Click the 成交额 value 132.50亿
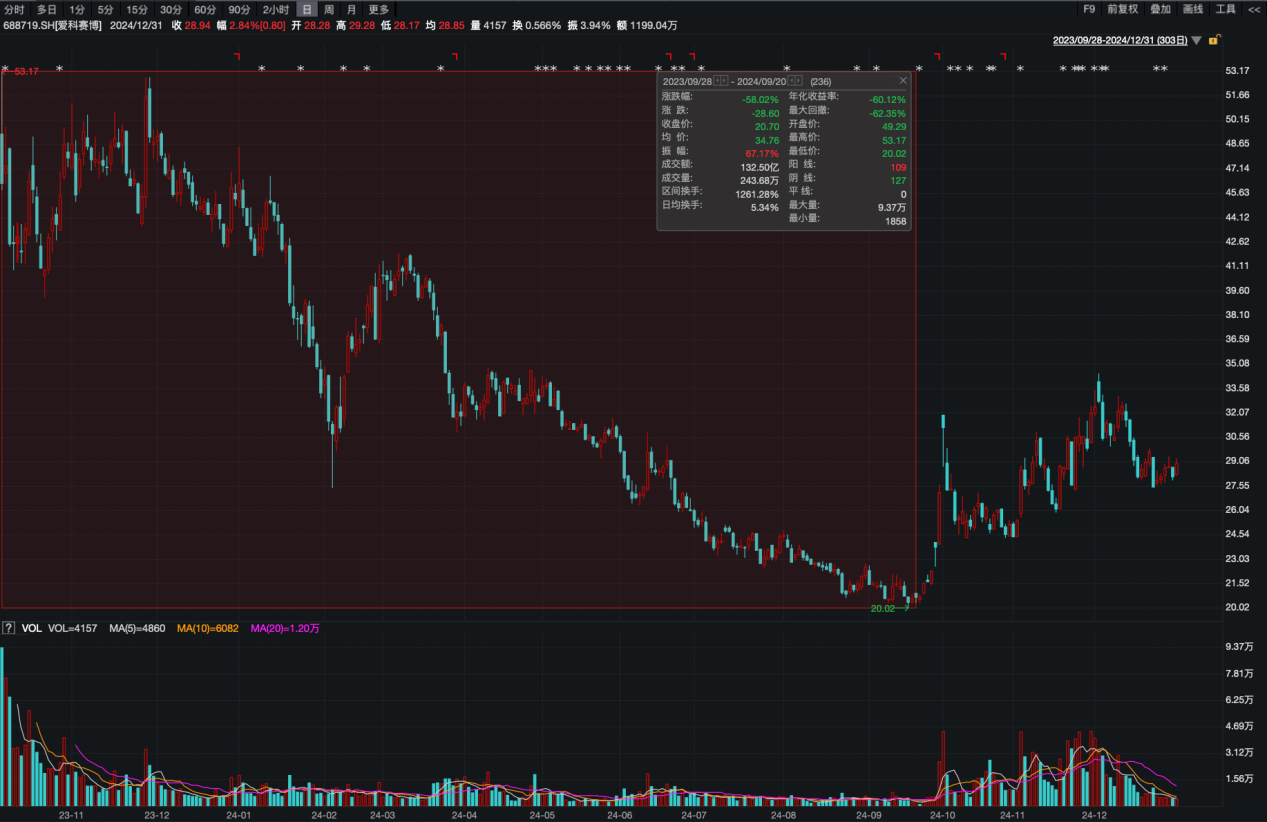Screen dimensions: 1267x822 click(758, 167)
